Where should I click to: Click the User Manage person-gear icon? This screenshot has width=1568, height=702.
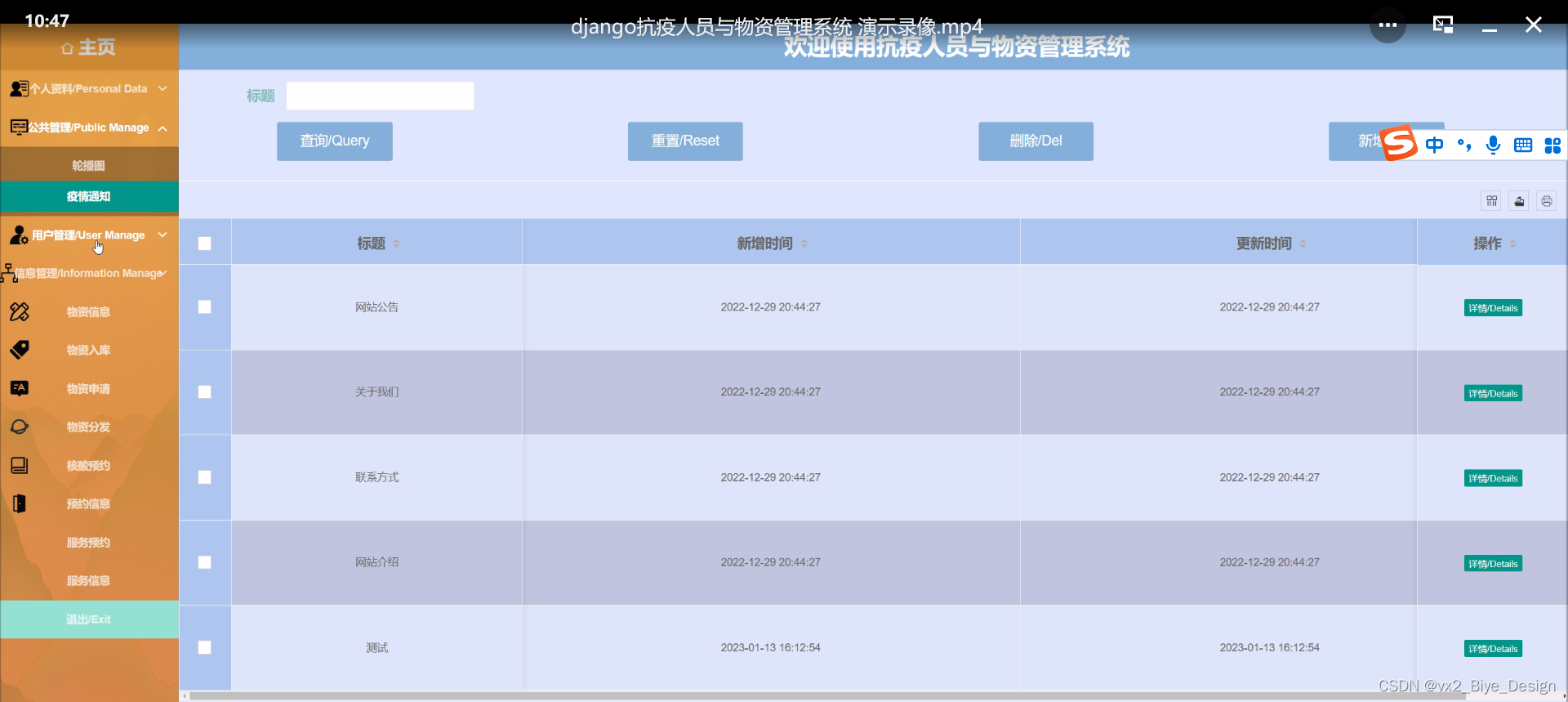(20, 235)
